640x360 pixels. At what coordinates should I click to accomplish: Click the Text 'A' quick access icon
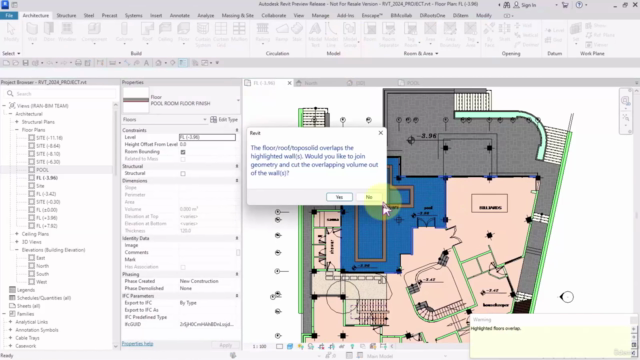[146, 63]
